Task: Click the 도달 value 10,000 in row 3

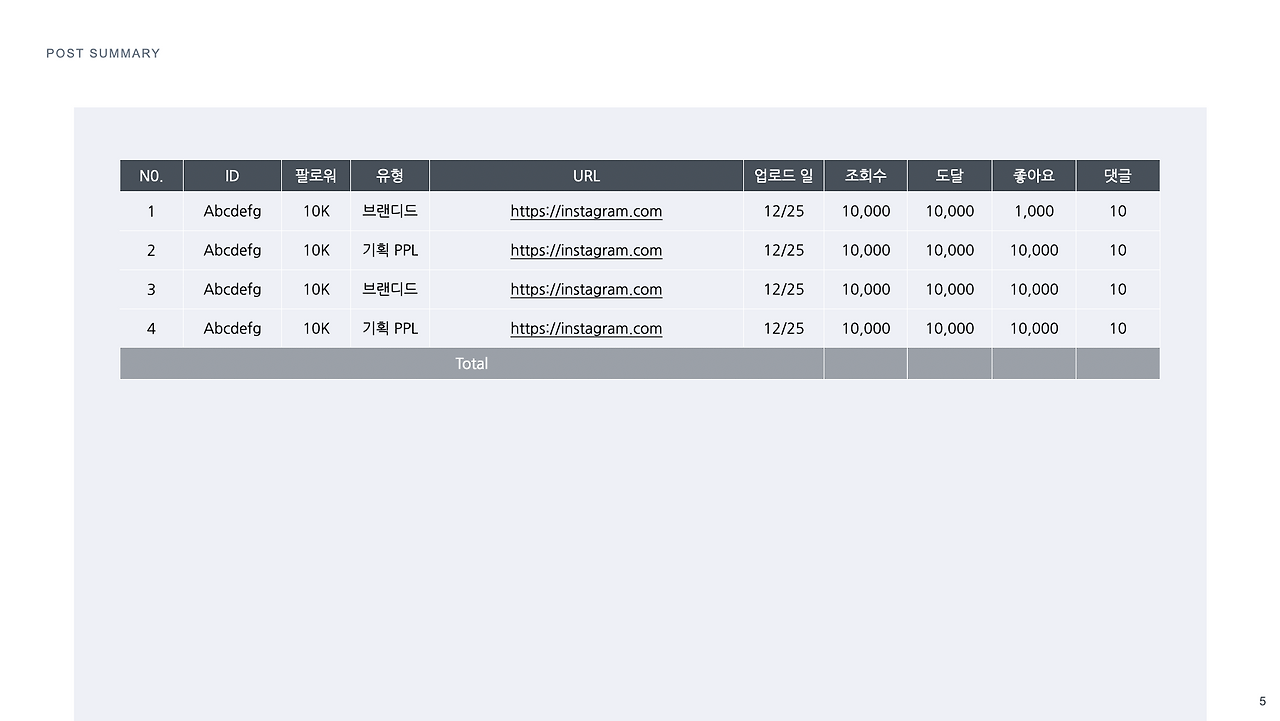Action: [x=950, y=289]
